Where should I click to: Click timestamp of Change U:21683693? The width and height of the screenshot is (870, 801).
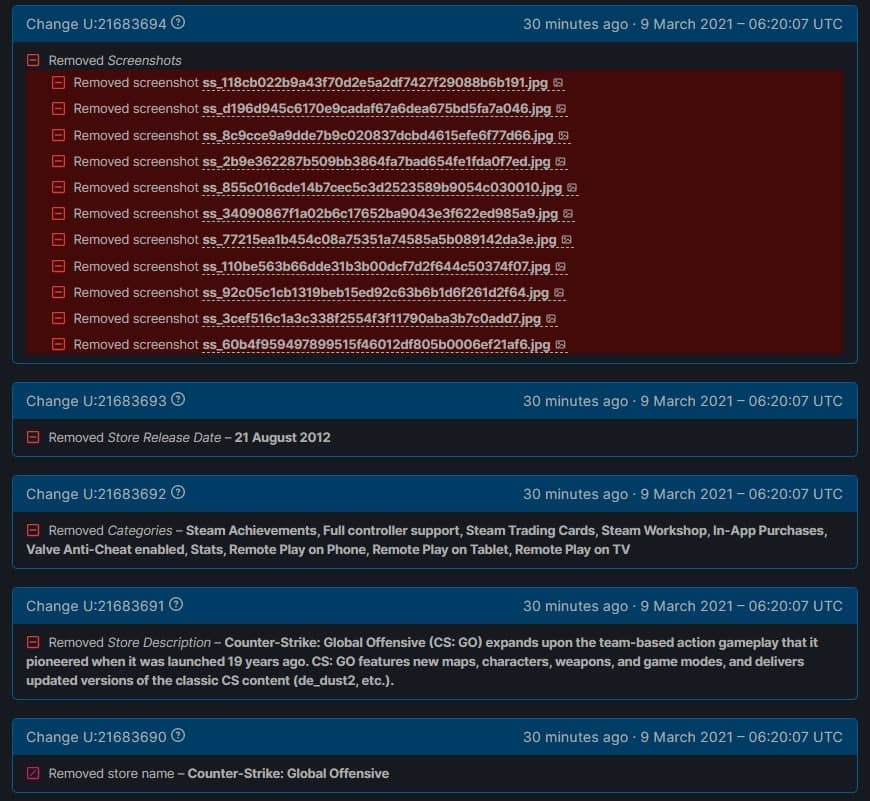[x=682, y=401]
